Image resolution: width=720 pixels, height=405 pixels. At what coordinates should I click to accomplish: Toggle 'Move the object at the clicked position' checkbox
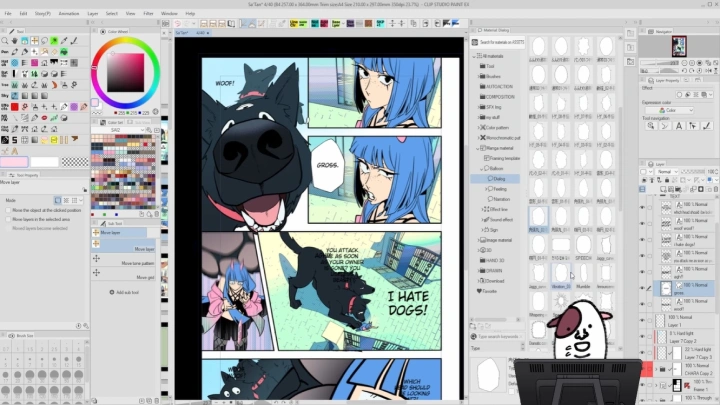8,210
